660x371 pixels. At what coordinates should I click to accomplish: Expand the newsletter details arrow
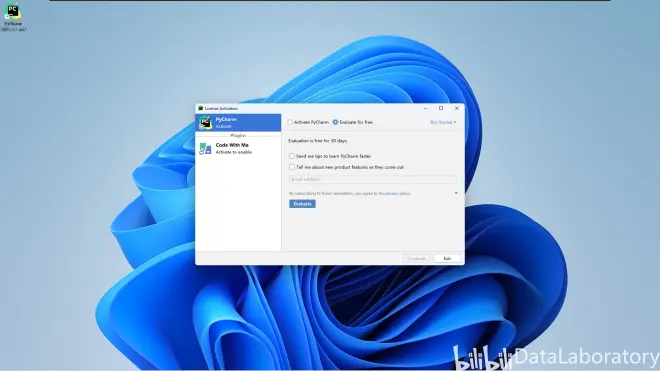tap(456, 193)
